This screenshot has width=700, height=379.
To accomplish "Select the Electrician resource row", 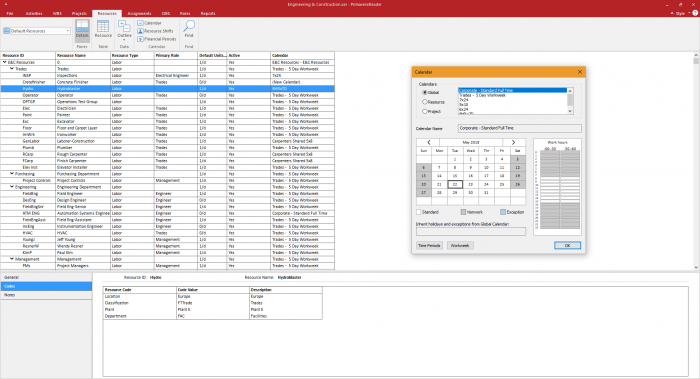I will coord(167,108).
